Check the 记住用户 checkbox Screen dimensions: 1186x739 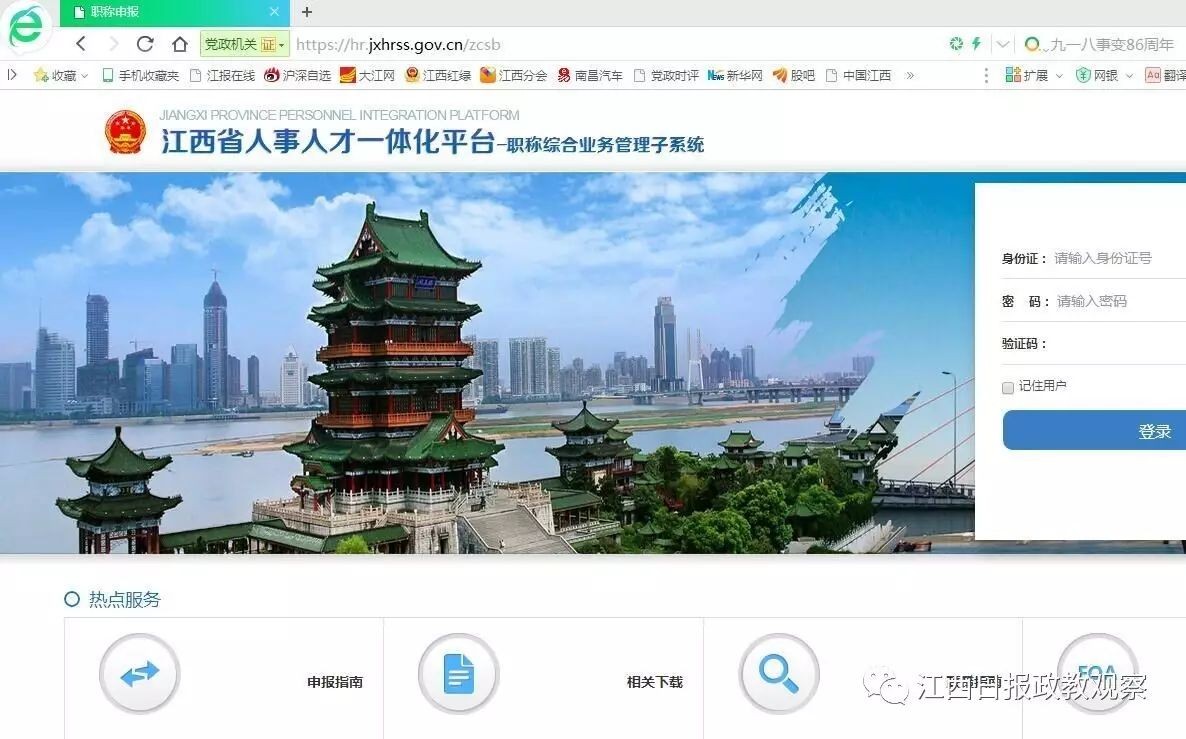pos(1007,387)
